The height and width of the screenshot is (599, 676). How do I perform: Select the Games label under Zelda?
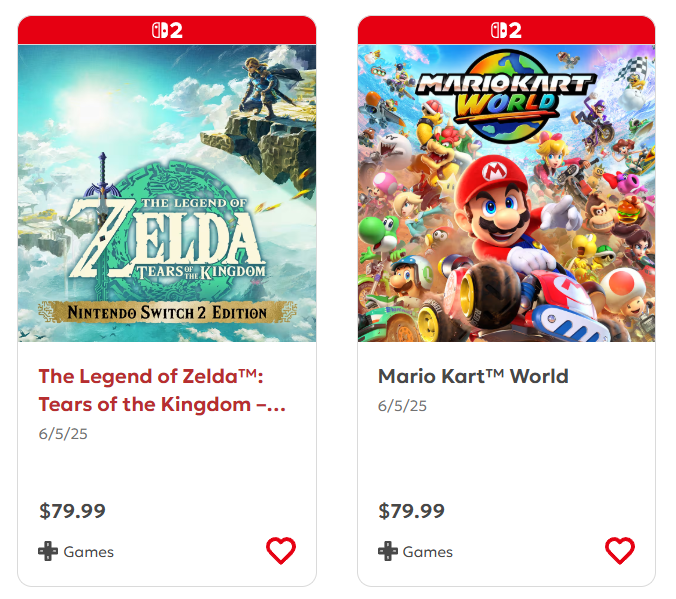click(x=88, y=552)
